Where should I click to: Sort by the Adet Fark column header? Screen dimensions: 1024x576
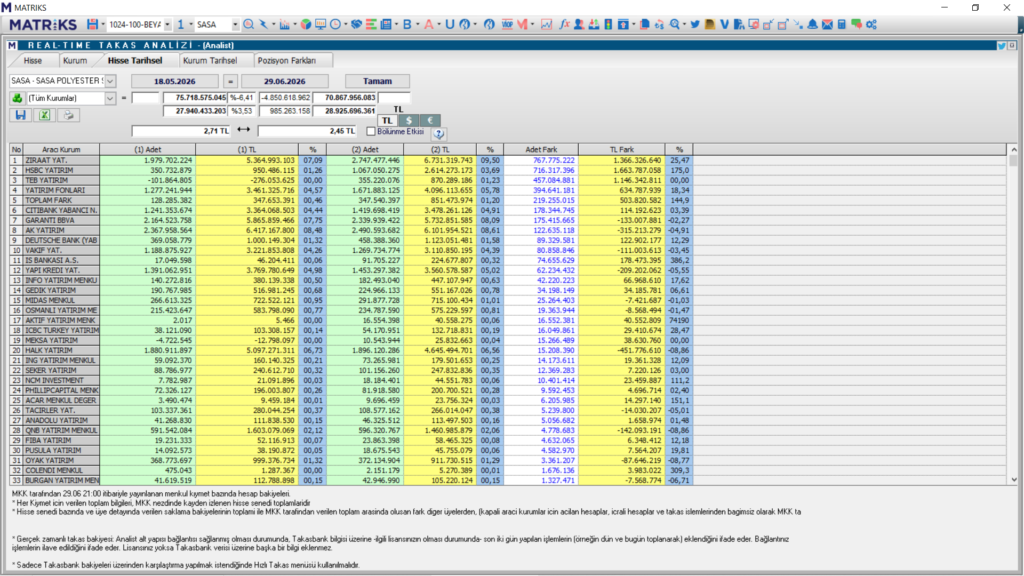[541, 150]
